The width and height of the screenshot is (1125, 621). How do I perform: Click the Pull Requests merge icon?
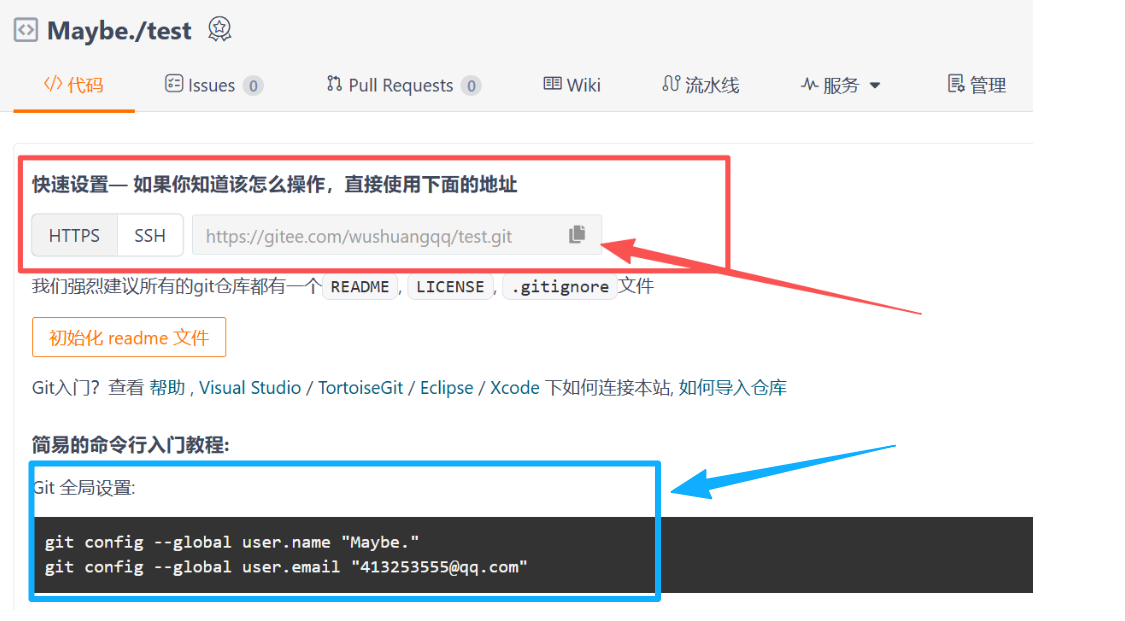334,84
